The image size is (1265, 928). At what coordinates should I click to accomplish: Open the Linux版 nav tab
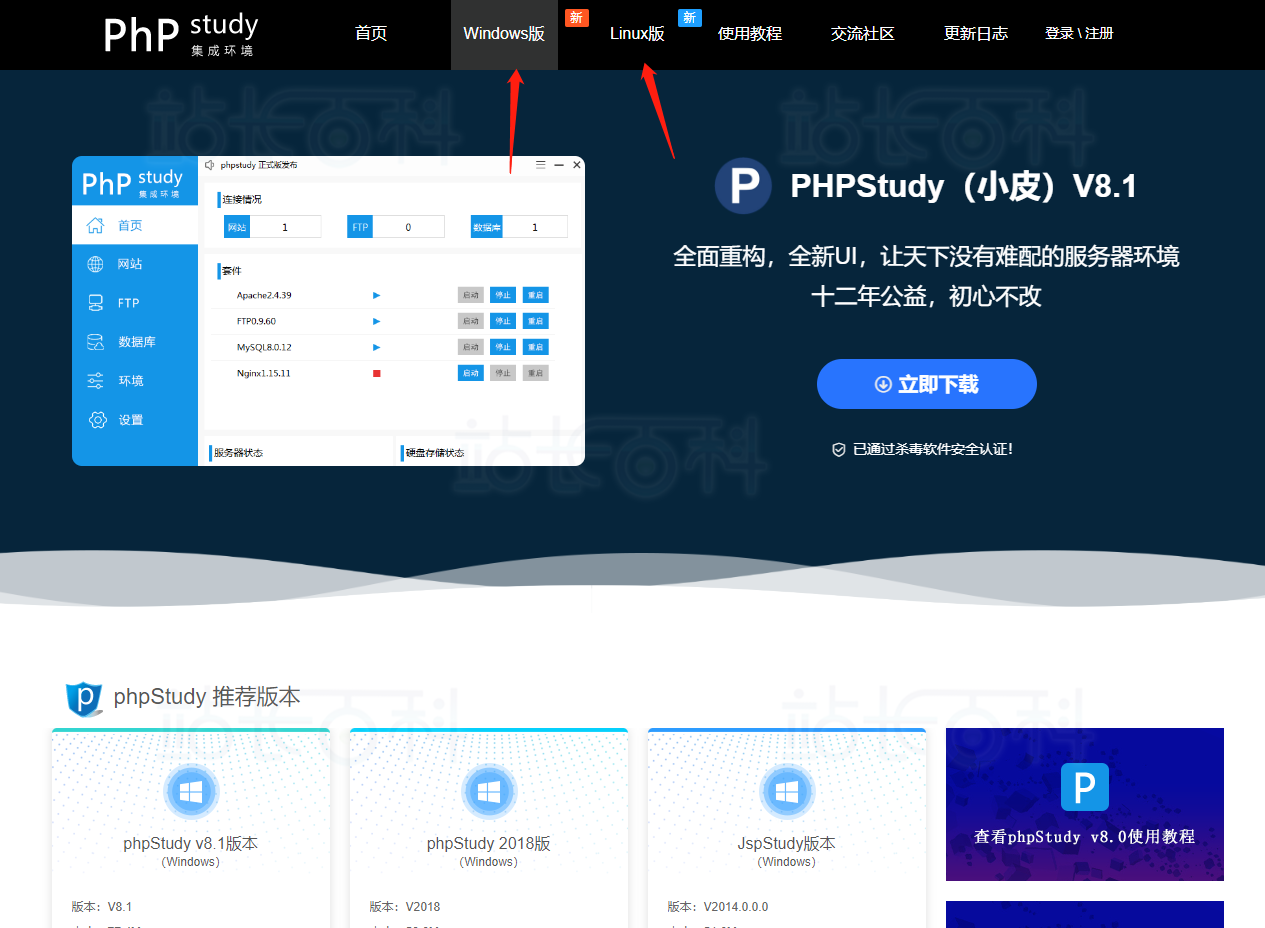[637, 33]
